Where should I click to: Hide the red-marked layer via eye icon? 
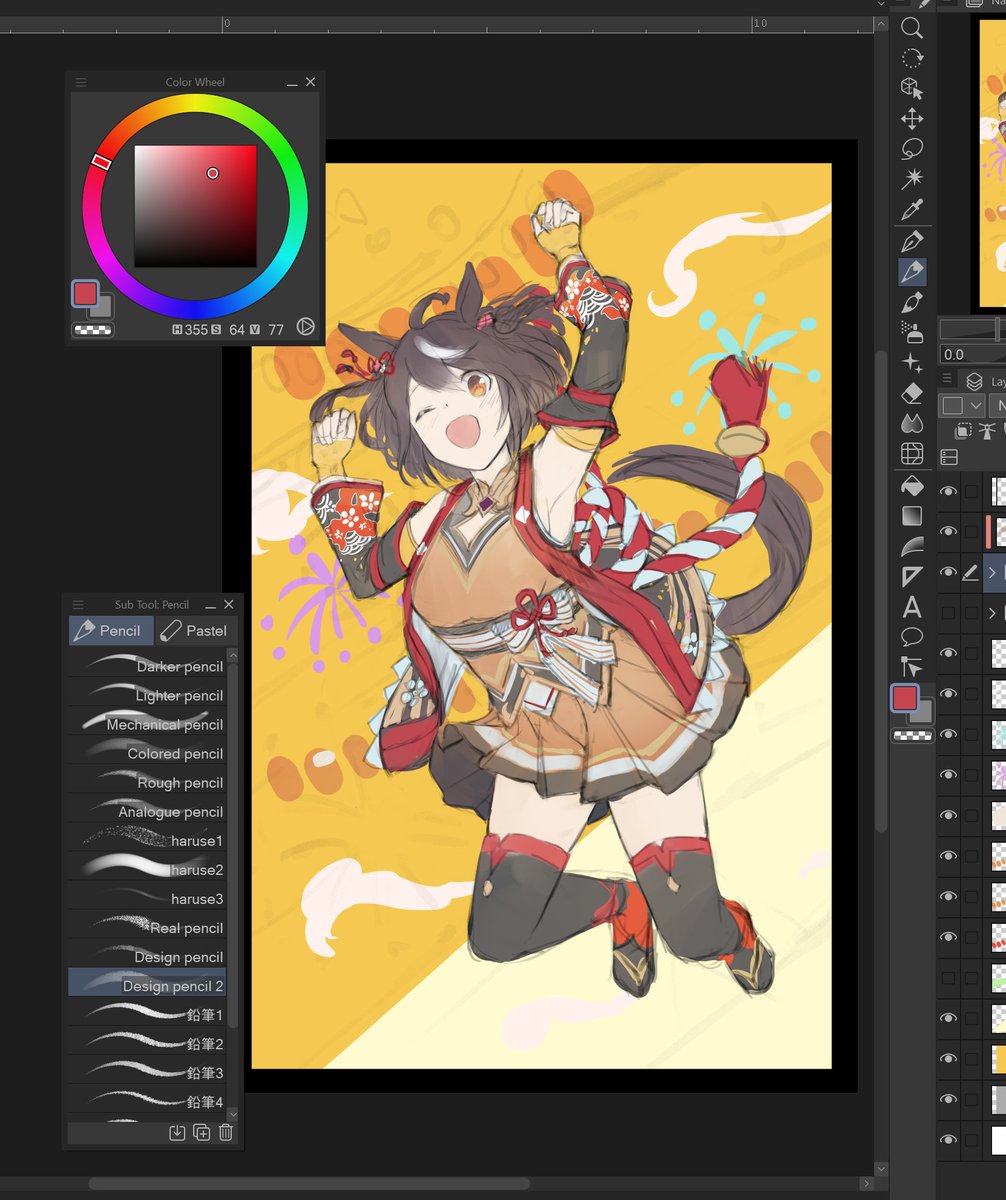948,531
